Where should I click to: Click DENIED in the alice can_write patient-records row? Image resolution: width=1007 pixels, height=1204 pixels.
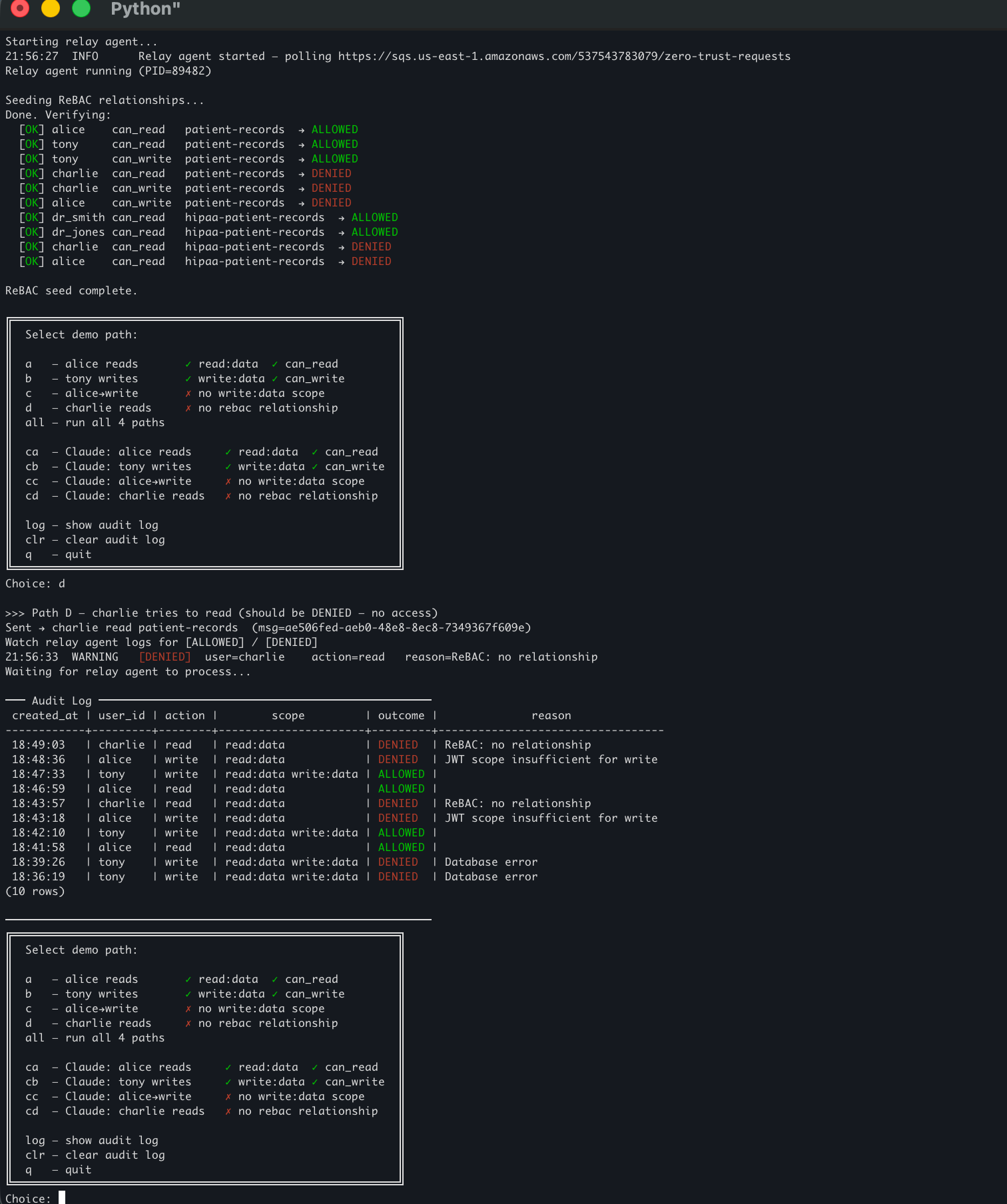(x=331, y=203)
